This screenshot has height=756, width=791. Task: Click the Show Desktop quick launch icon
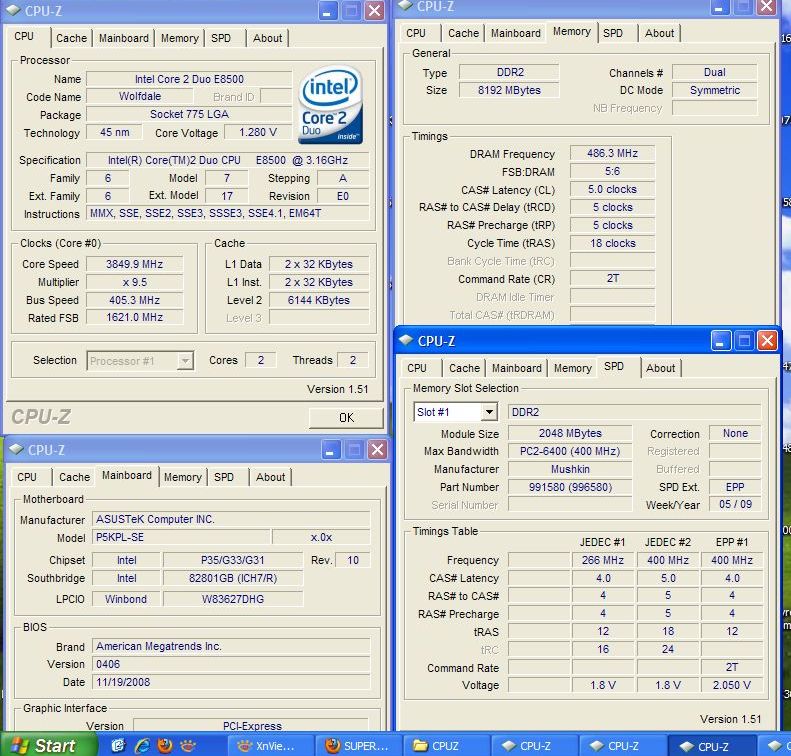point(119,745)
